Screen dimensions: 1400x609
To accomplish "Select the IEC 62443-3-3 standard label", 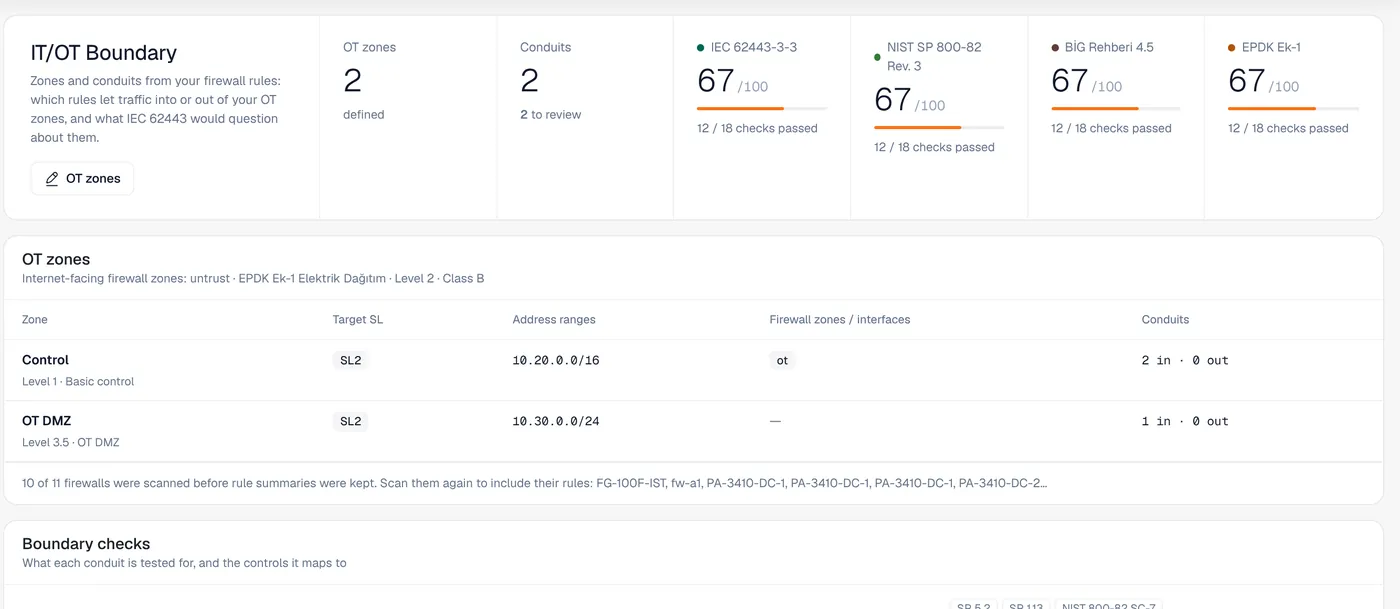I will (754, 47).
